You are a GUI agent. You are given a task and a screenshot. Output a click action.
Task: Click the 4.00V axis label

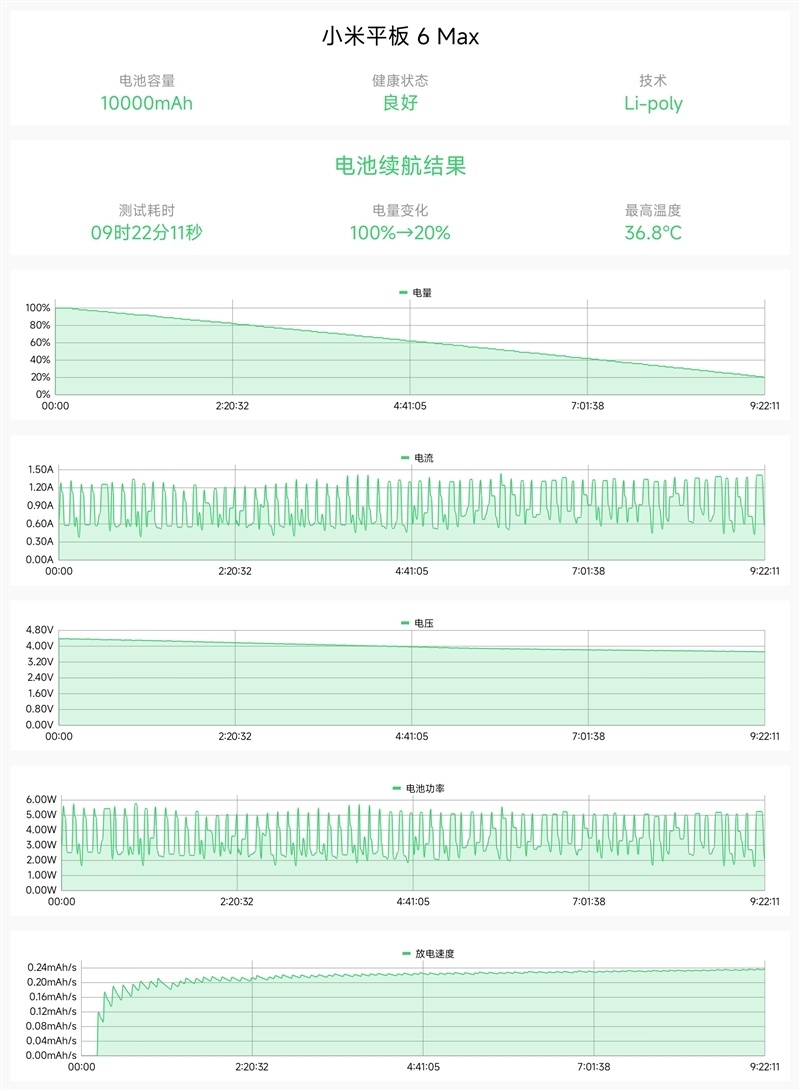(x=40, y=646)
